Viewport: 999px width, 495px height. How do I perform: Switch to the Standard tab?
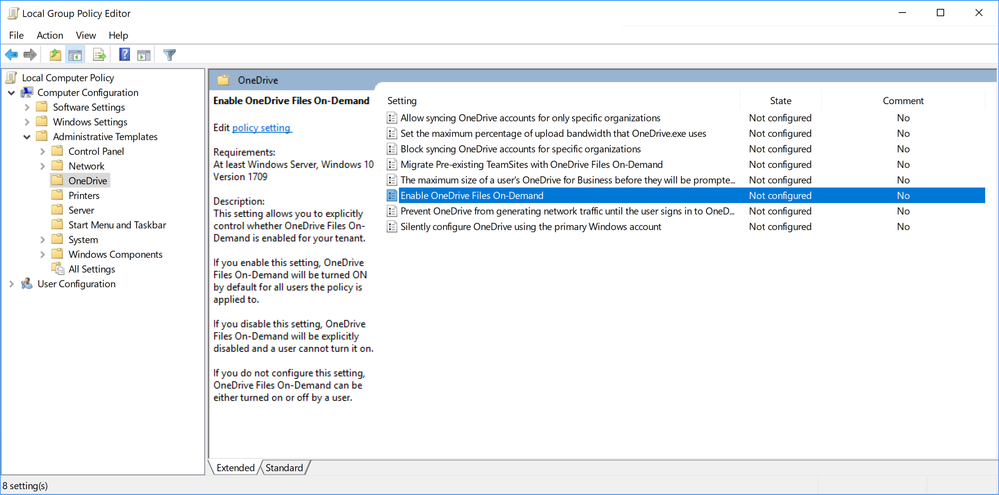click(284, 468)
